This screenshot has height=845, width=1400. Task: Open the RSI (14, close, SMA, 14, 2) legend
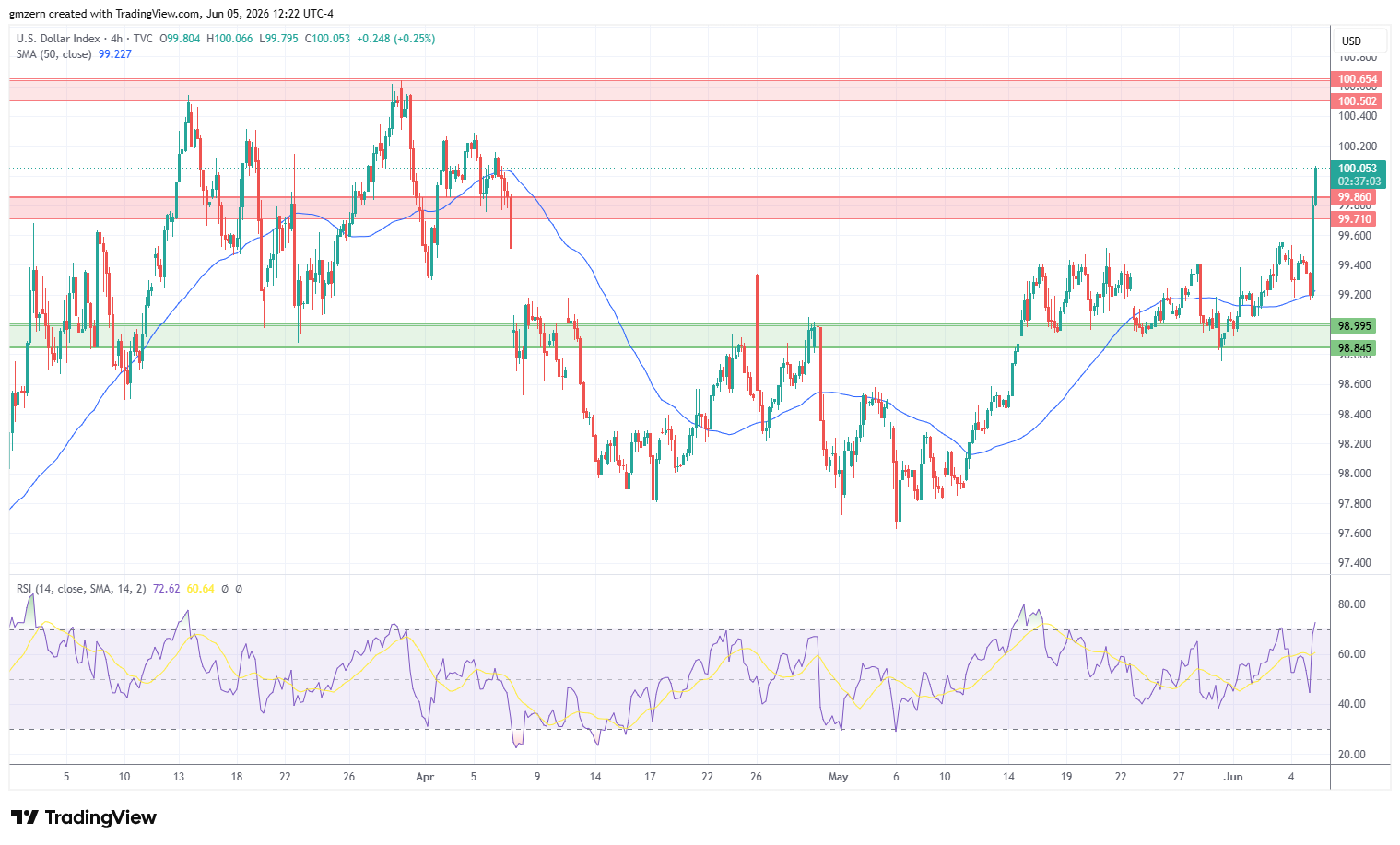(81, 588)
